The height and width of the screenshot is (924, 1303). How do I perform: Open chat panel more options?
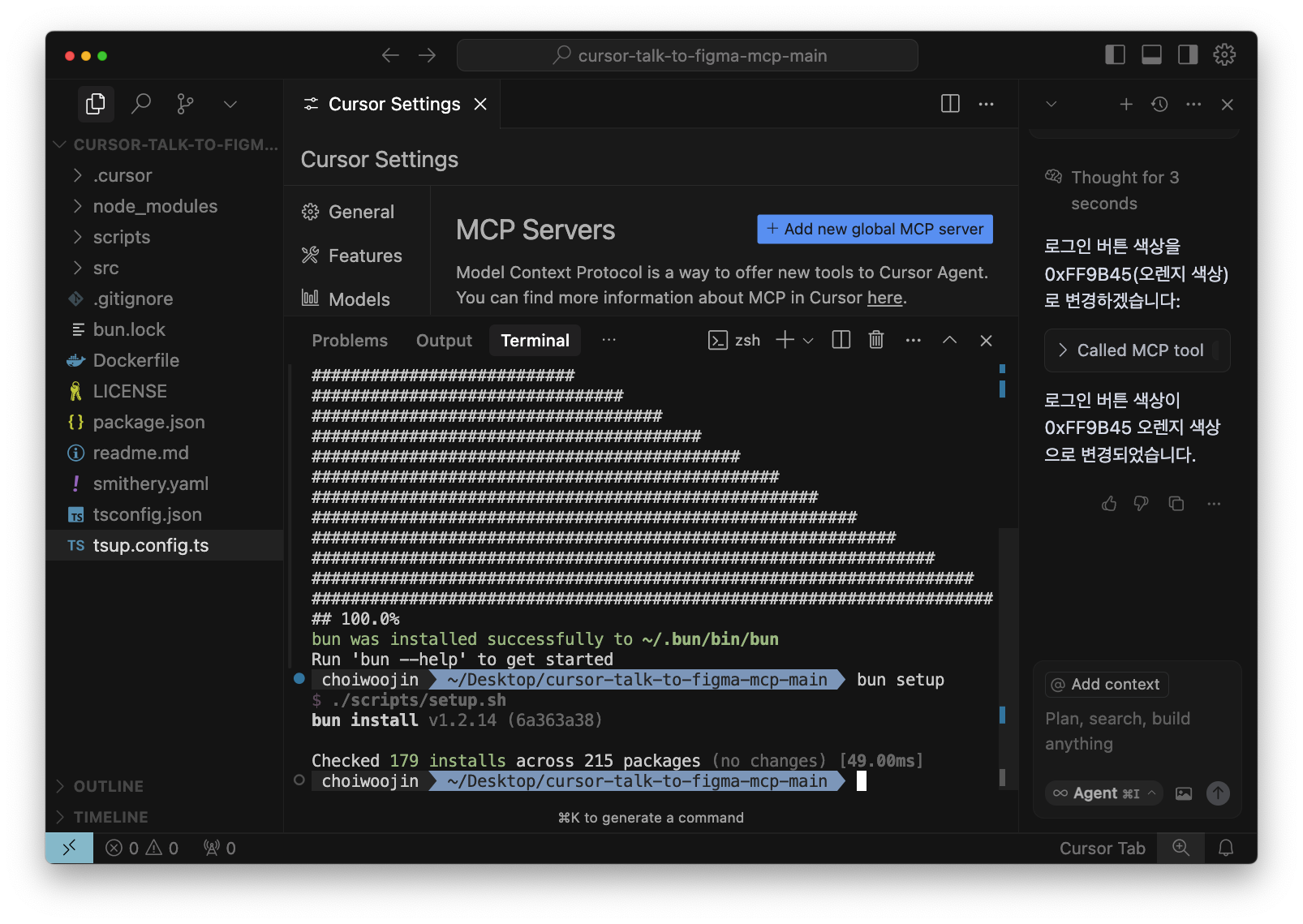pos(1193,104)
